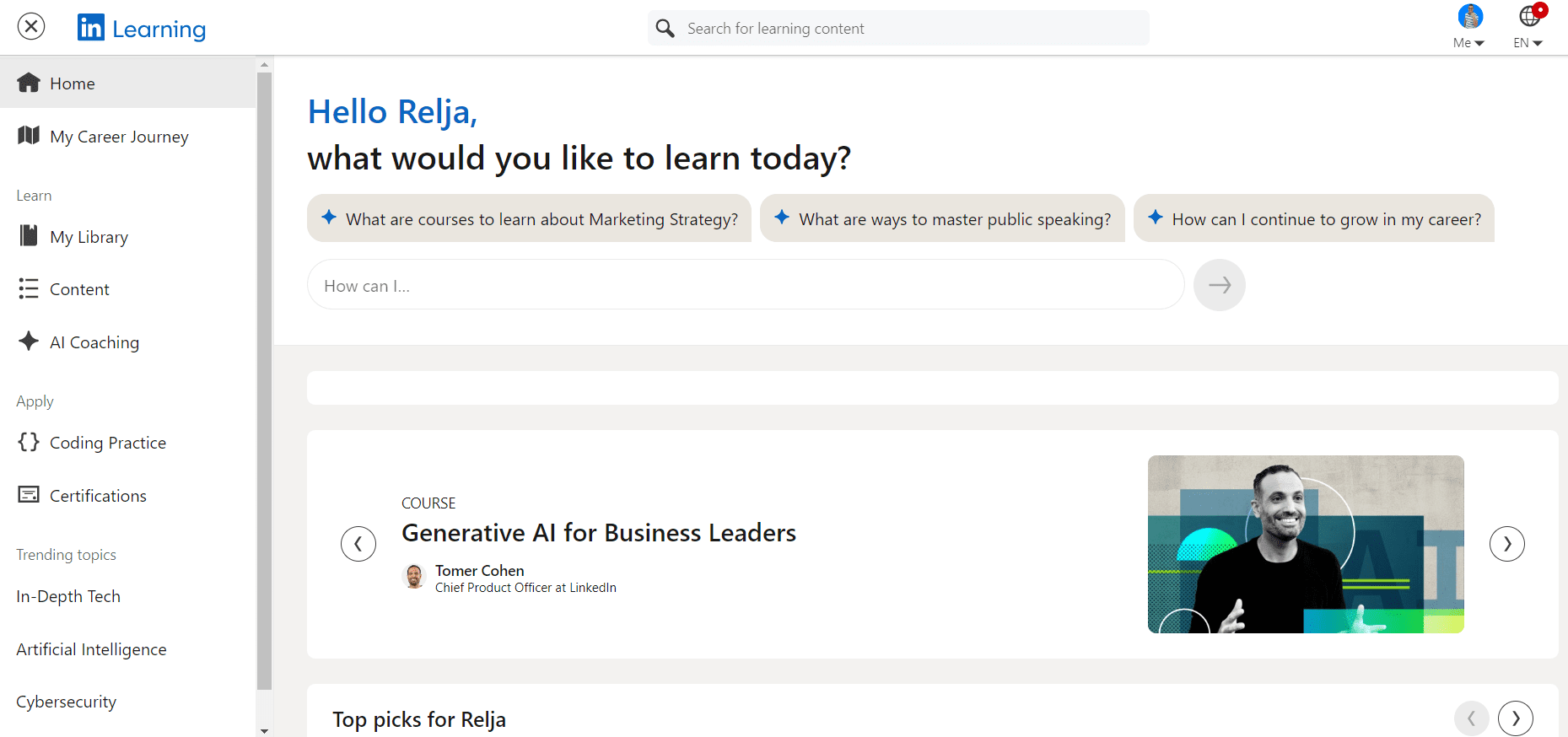Image resolution: width=1568 pixels, height=737 pixels.
Task: Click the globe language icon
Action: point(1529,16)
